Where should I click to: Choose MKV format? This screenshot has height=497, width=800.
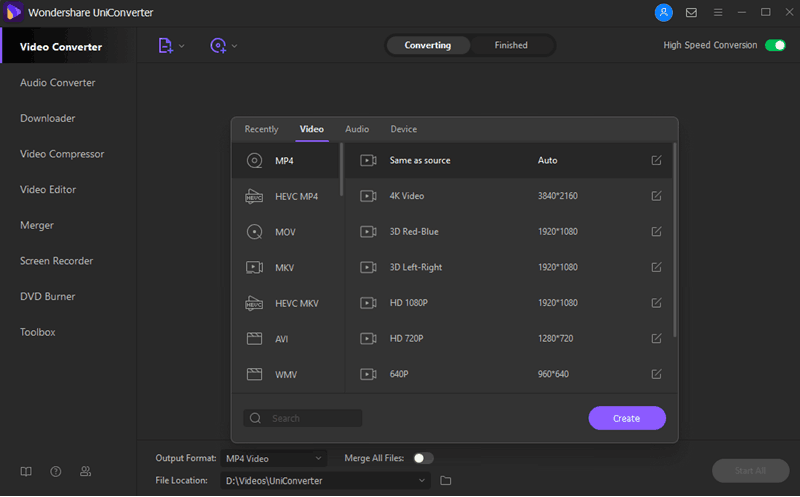click(286, 267)
